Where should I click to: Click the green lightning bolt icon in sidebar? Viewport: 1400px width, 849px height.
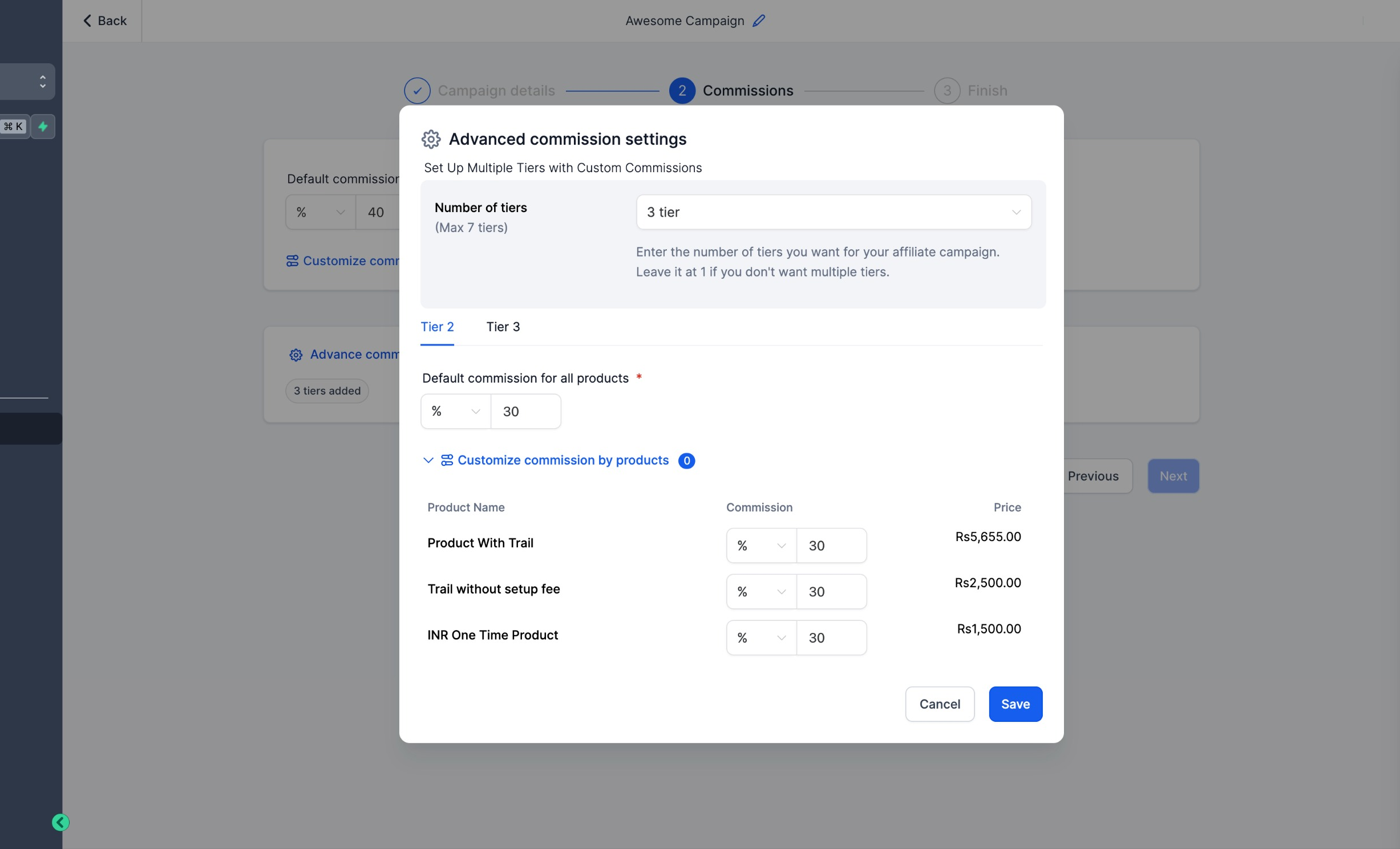(43, 127)
